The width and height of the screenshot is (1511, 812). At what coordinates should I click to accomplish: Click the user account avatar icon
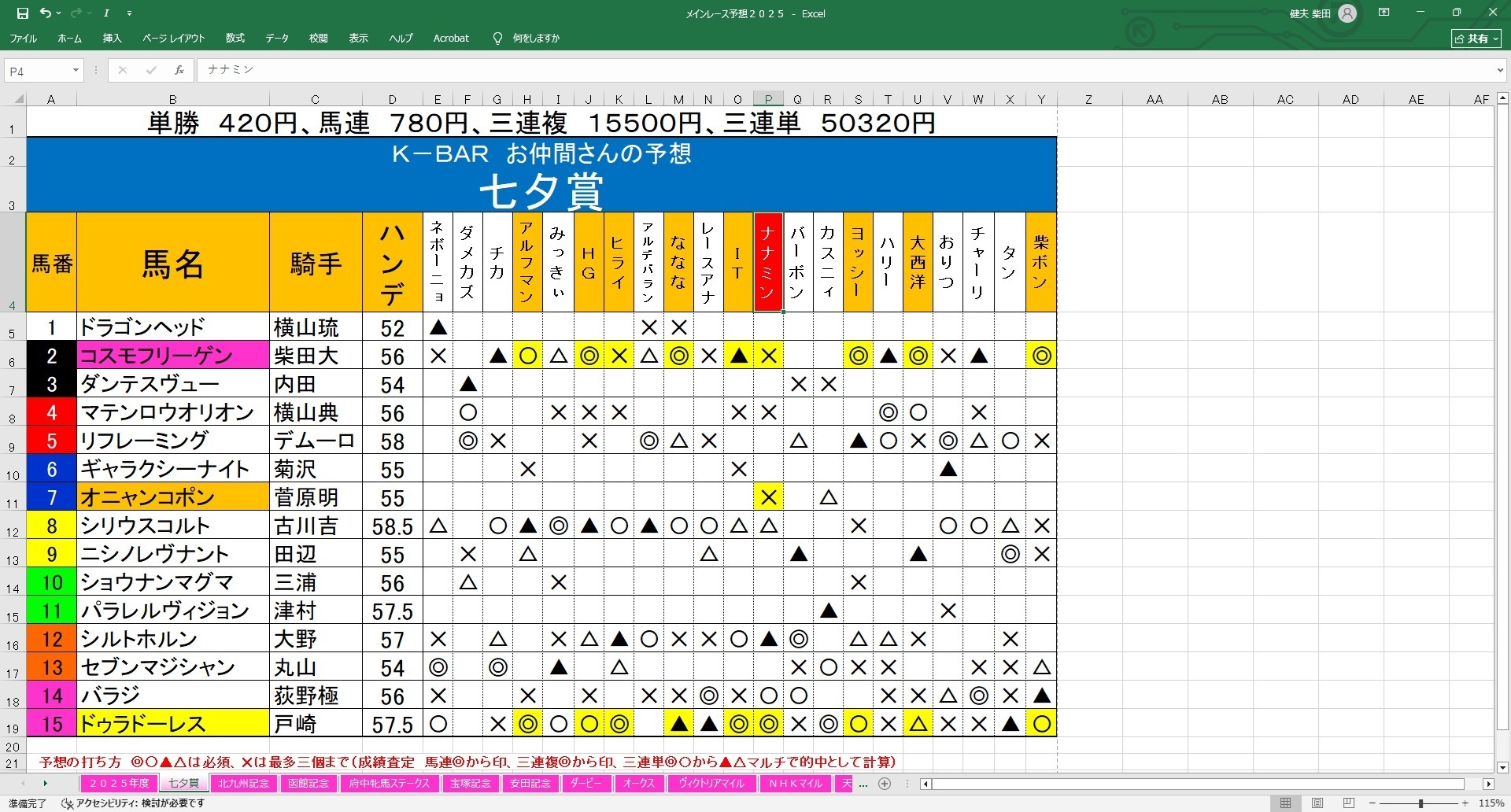pos(1347,13)
